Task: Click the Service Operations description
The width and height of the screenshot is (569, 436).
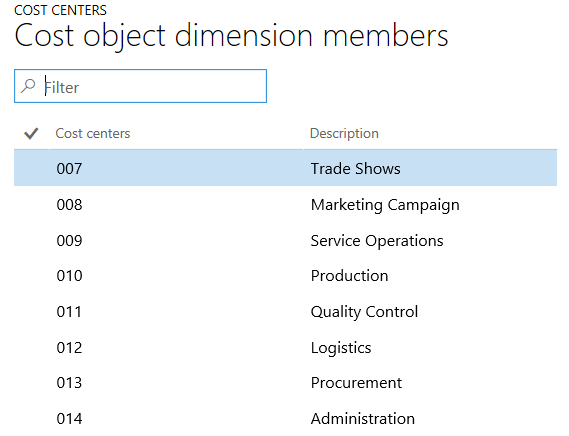Action: (x=377, y=241)
